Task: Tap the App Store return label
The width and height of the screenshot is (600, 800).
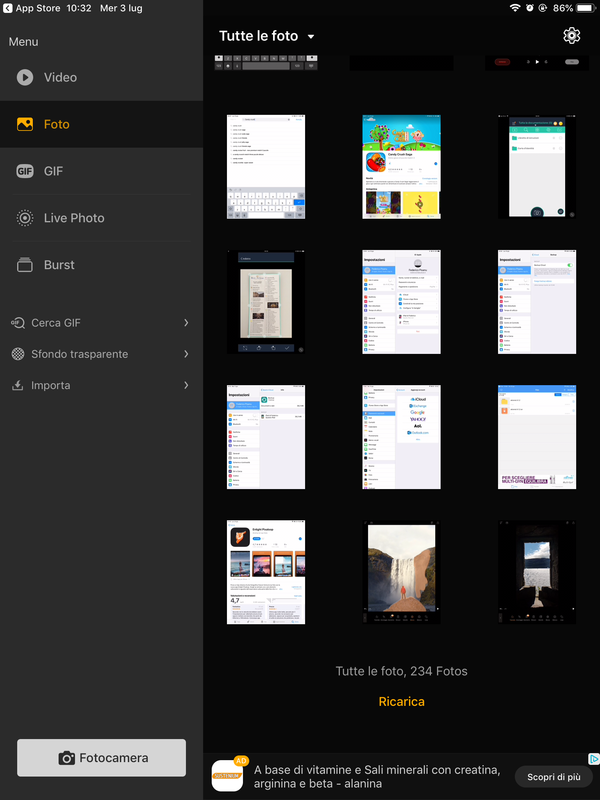Action: pos(38,8)
